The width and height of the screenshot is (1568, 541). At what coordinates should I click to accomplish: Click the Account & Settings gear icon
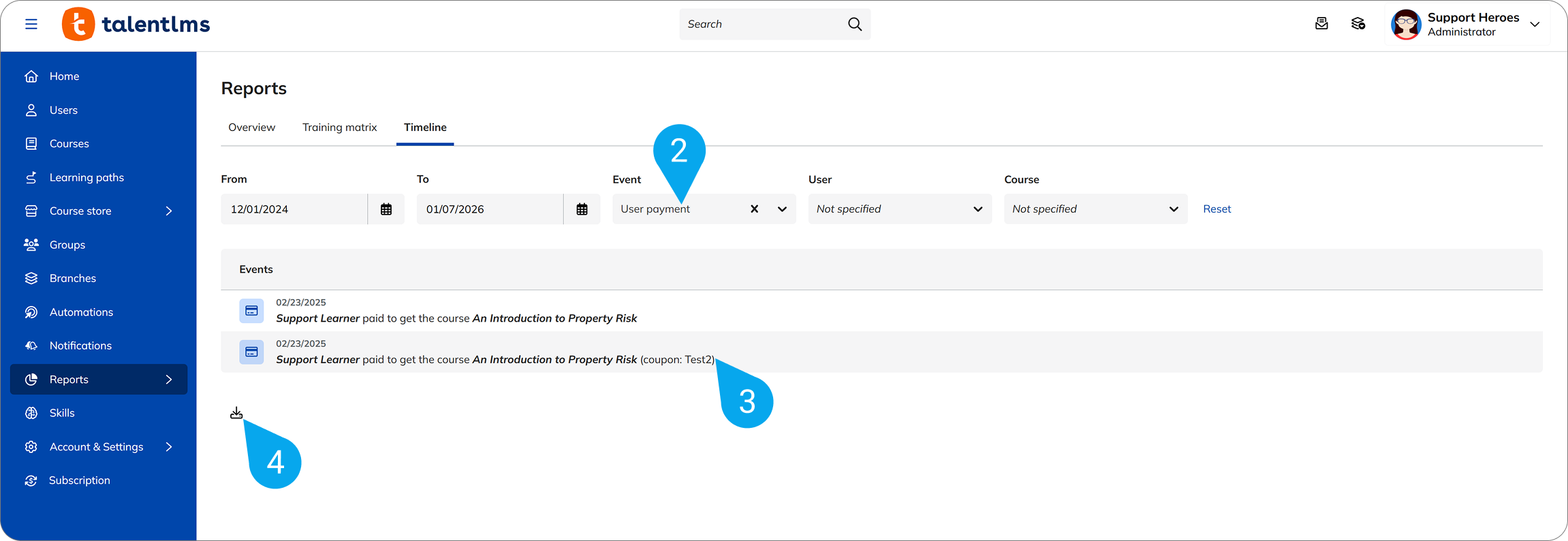[x=31, y=447]
